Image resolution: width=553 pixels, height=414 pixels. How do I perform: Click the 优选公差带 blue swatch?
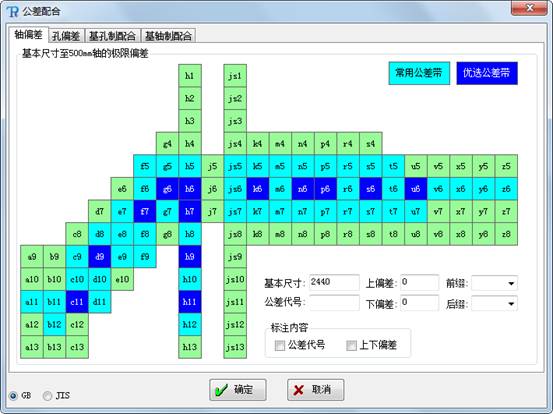click(x=487, y=73)
